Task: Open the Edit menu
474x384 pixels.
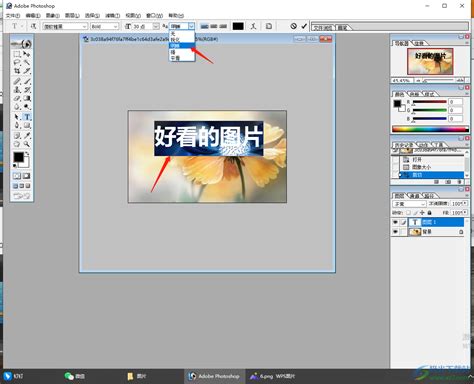Action: 33,15
